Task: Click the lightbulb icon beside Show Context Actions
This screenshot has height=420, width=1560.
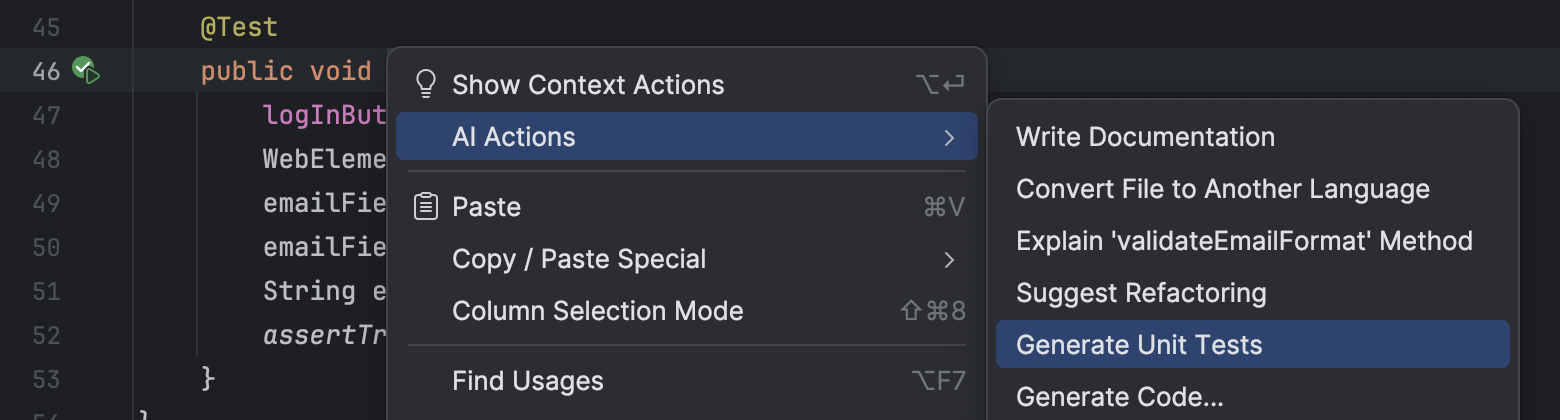Action: click(426, 84)
